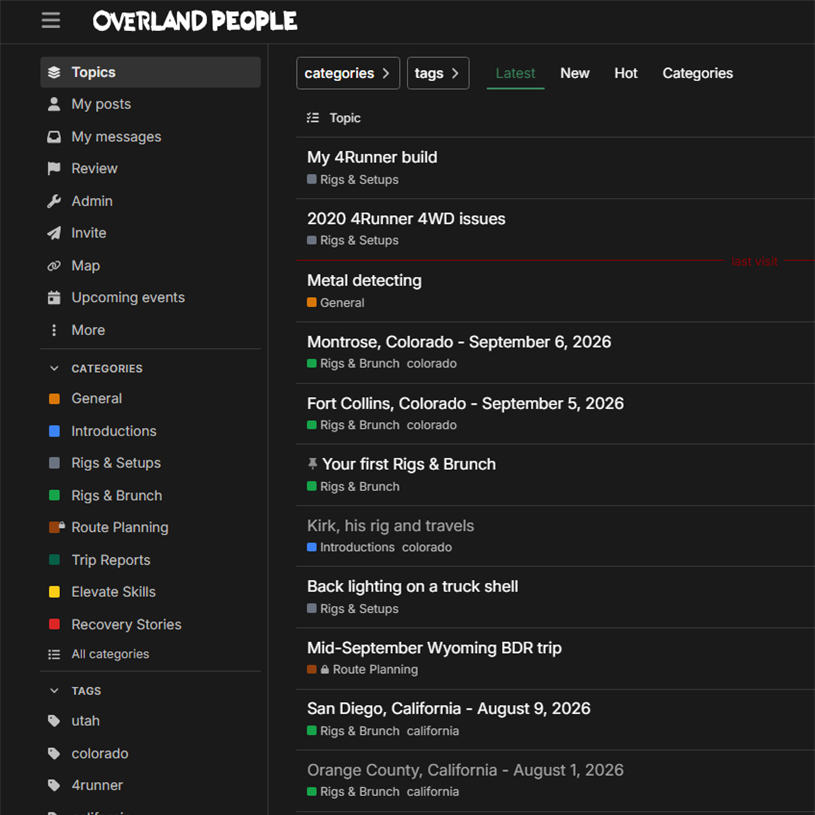Open '2020 4Runner 4WD issues' topic
815x815 pixels.
coord(406,219)
